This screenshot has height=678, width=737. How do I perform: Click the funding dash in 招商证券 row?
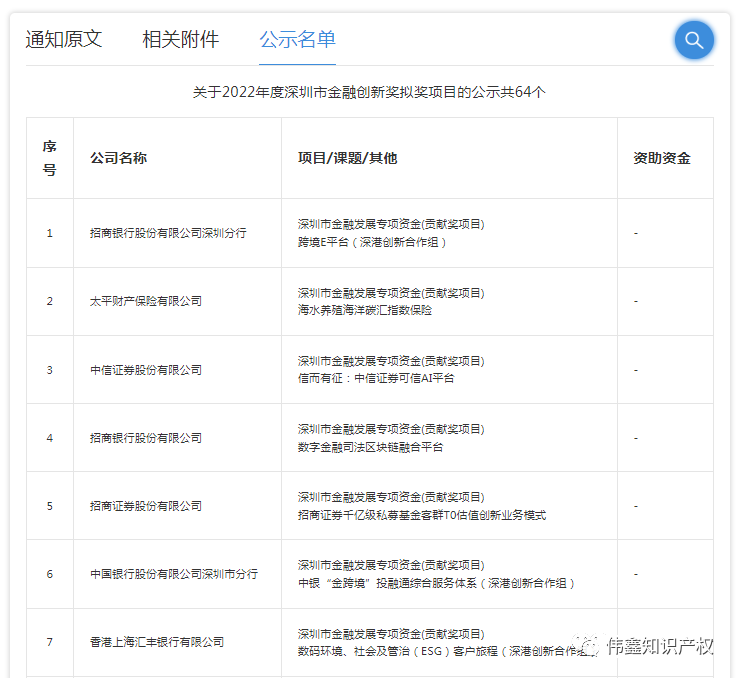(635, 506)
